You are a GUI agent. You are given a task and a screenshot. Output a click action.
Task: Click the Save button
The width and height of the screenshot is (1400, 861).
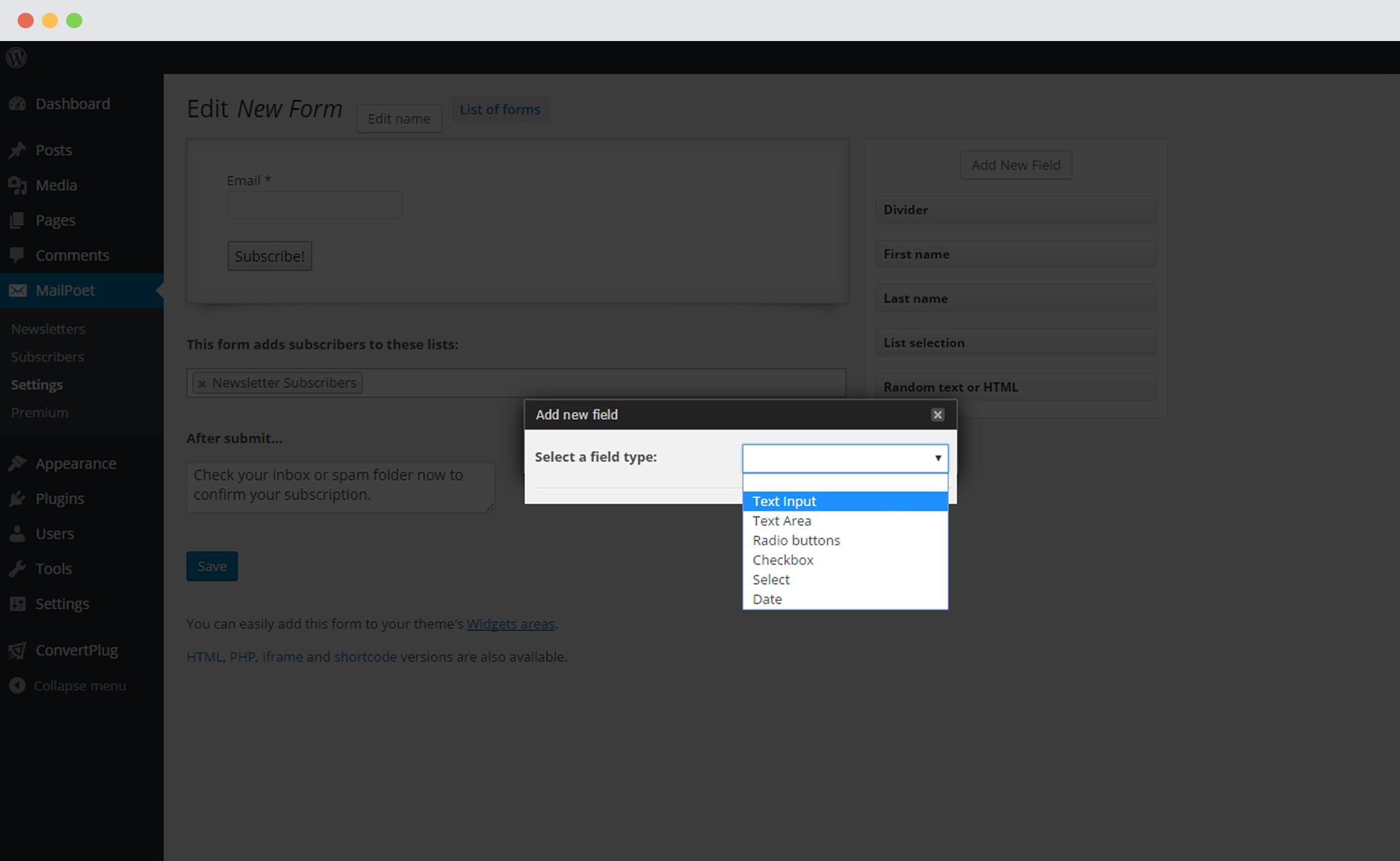click(211, 566)
